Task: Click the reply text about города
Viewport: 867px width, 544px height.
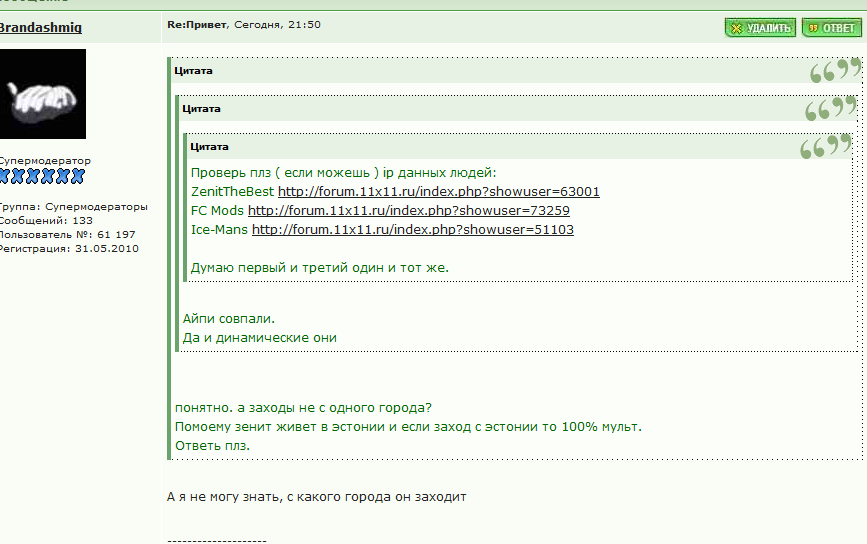Action: click(x=317, y=497)
